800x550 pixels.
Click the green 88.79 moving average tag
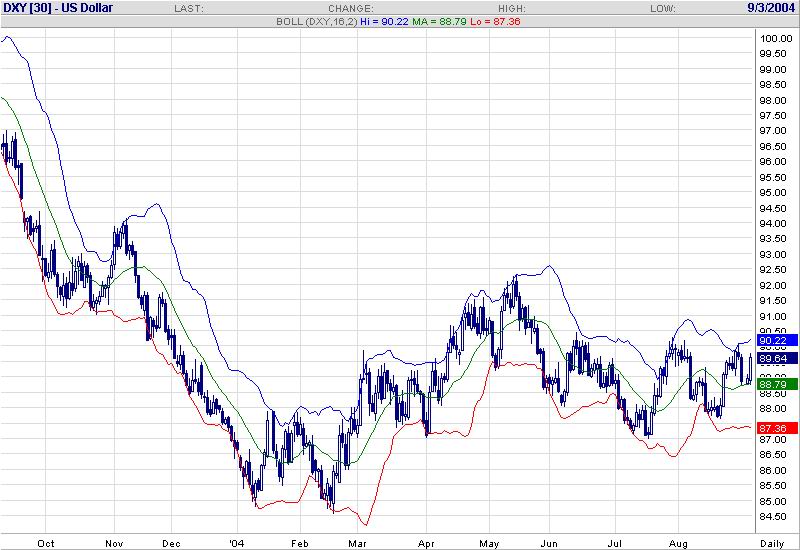click(x=772, y=383)
